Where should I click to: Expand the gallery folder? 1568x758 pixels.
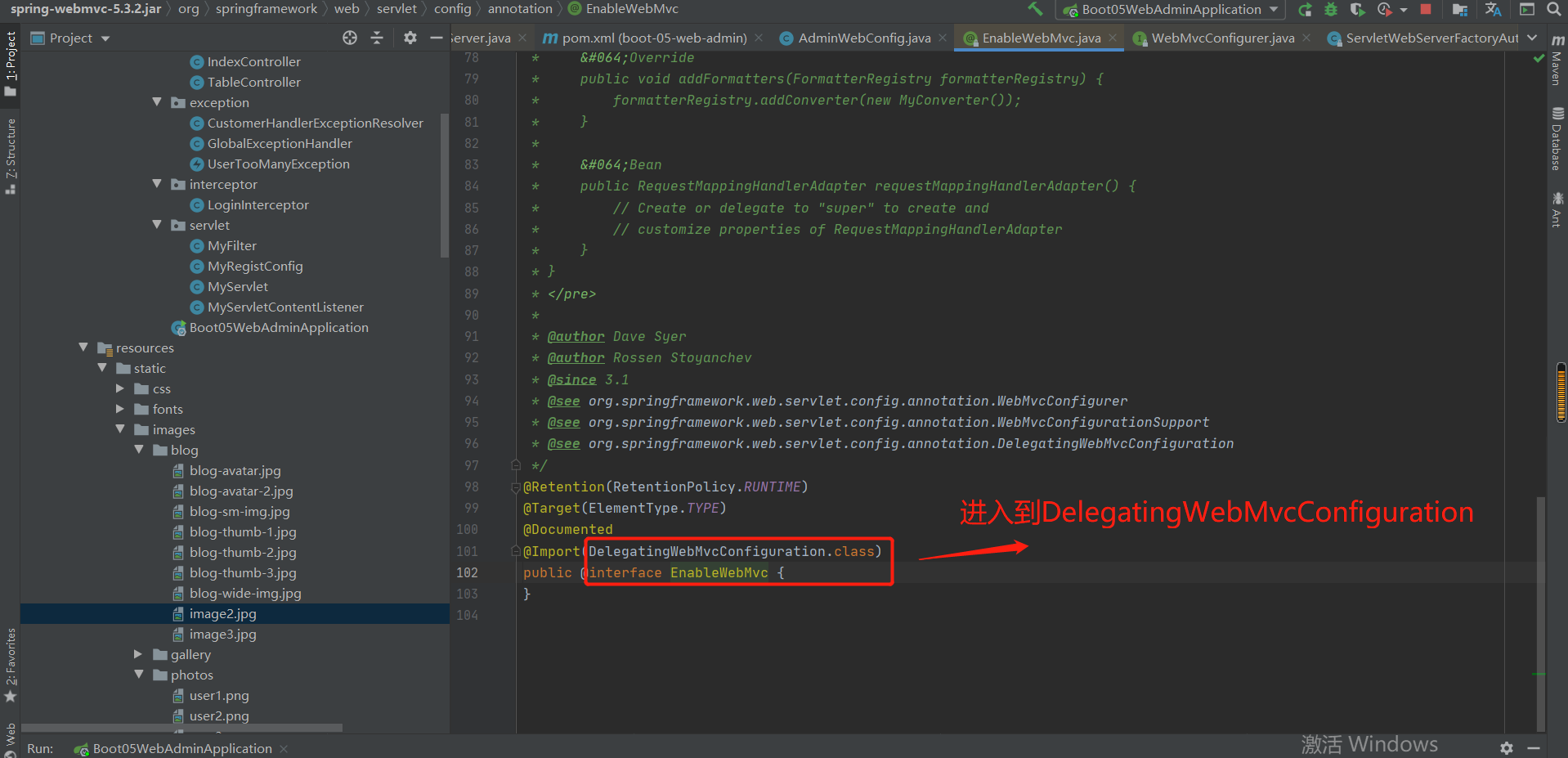click(x=139, y=654)
